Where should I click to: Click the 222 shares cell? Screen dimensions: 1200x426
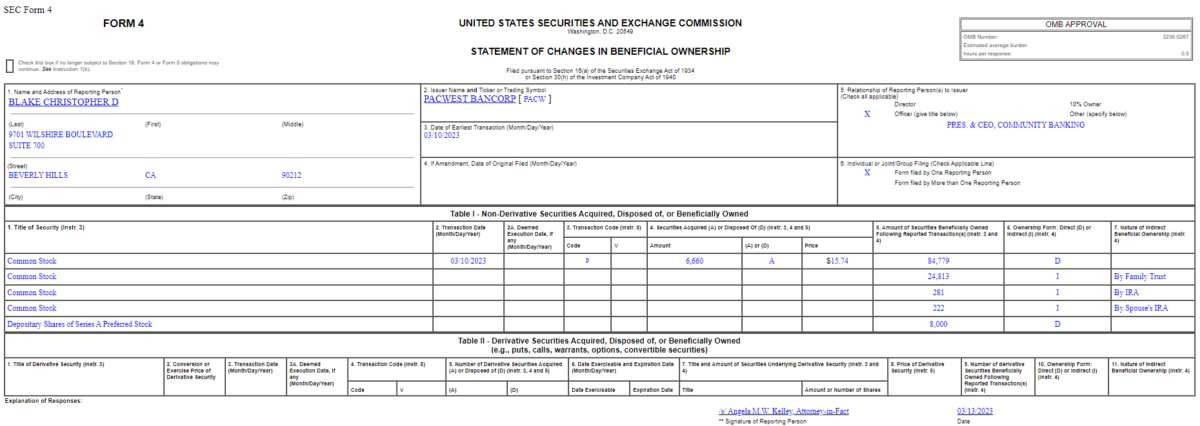pos(938,308)
